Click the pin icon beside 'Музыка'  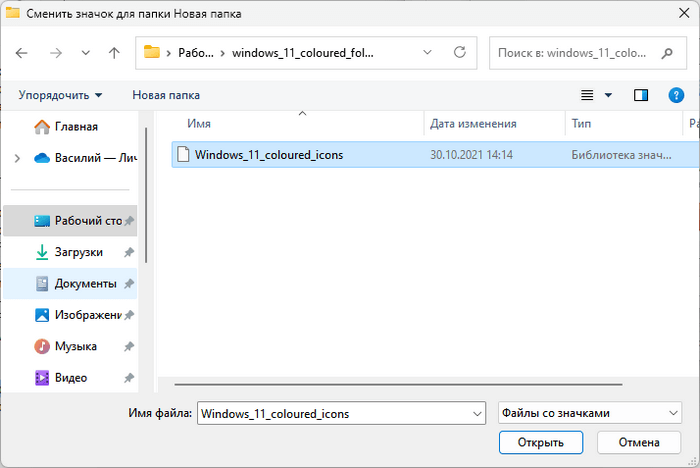click(x=129, y=347)
